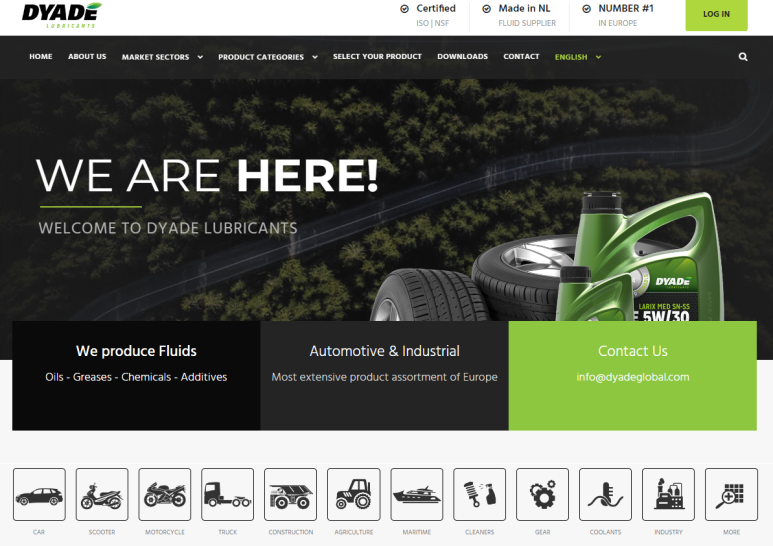Open the Scooter category icon
Screen dimensions: 773x546
pyautogui.click(x=102, y=494)
